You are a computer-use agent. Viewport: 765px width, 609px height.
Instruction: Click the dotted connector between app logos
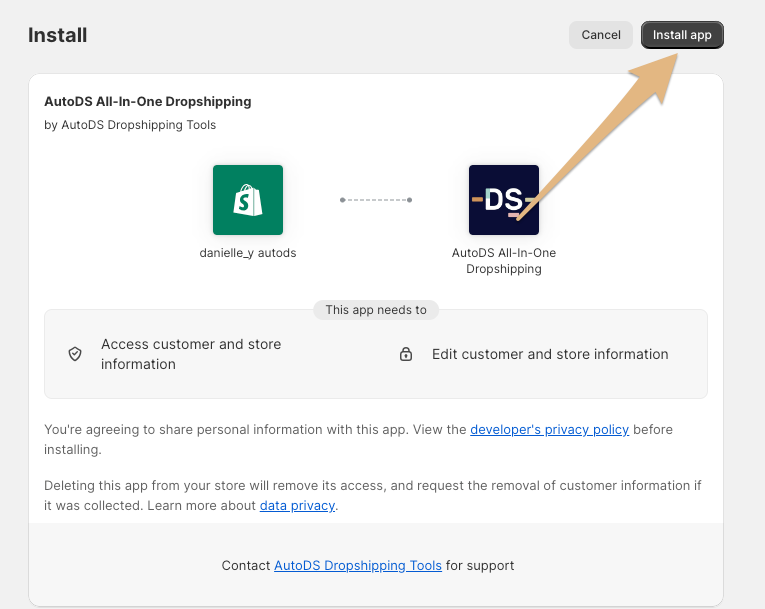[x=376, y=200]
